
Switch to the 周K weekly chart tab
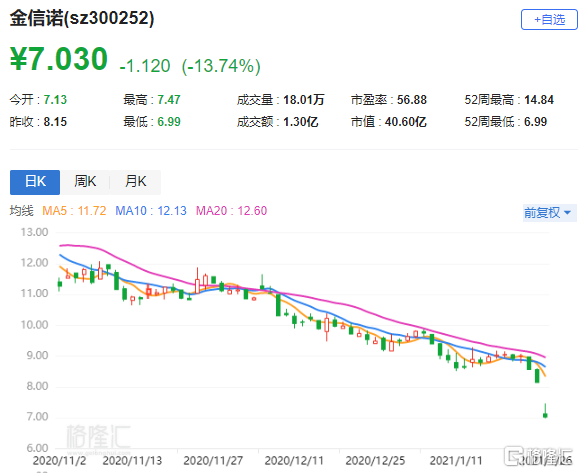pos(85,182)
